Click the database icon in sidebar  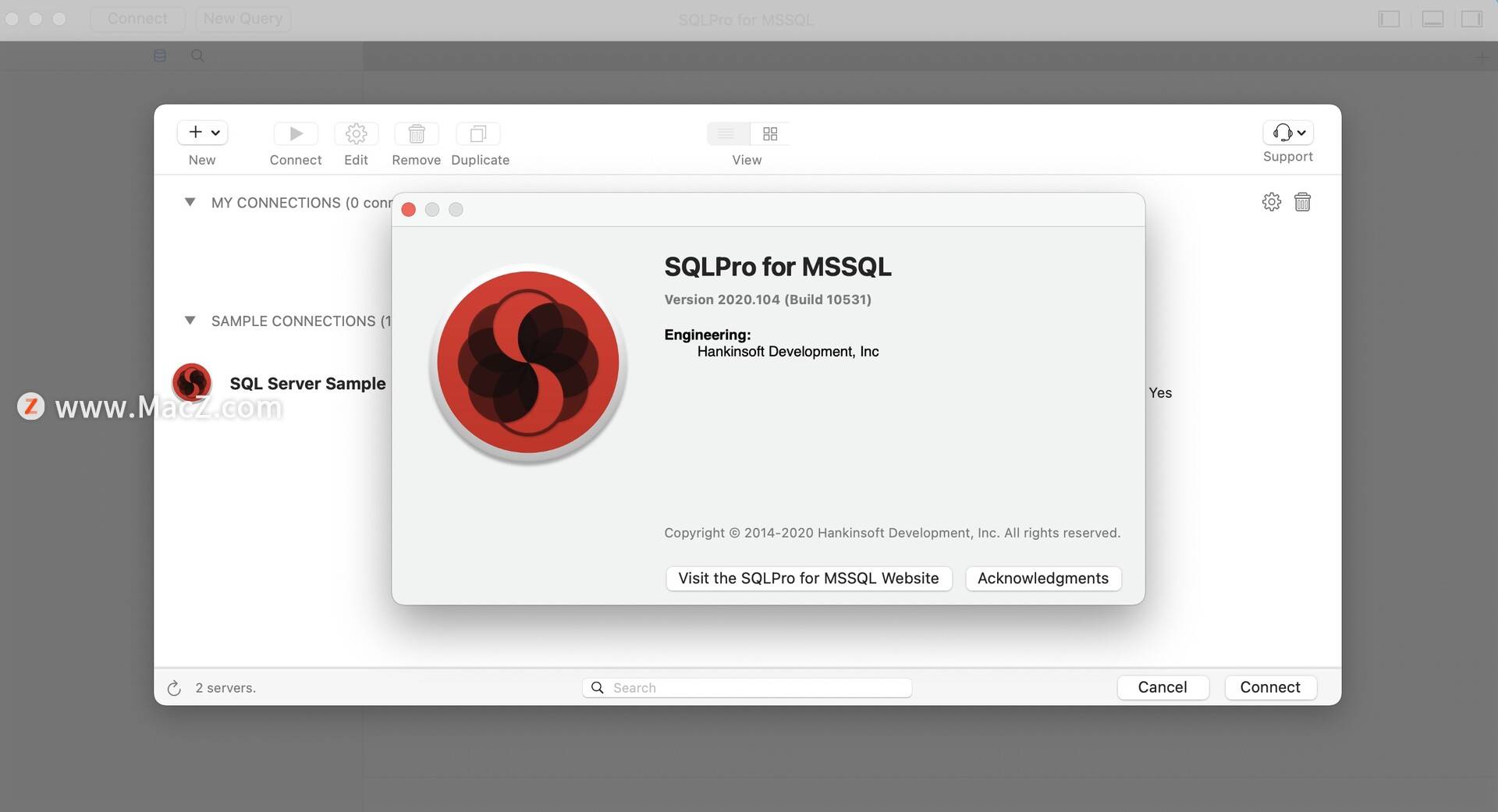tap(160, 55)
